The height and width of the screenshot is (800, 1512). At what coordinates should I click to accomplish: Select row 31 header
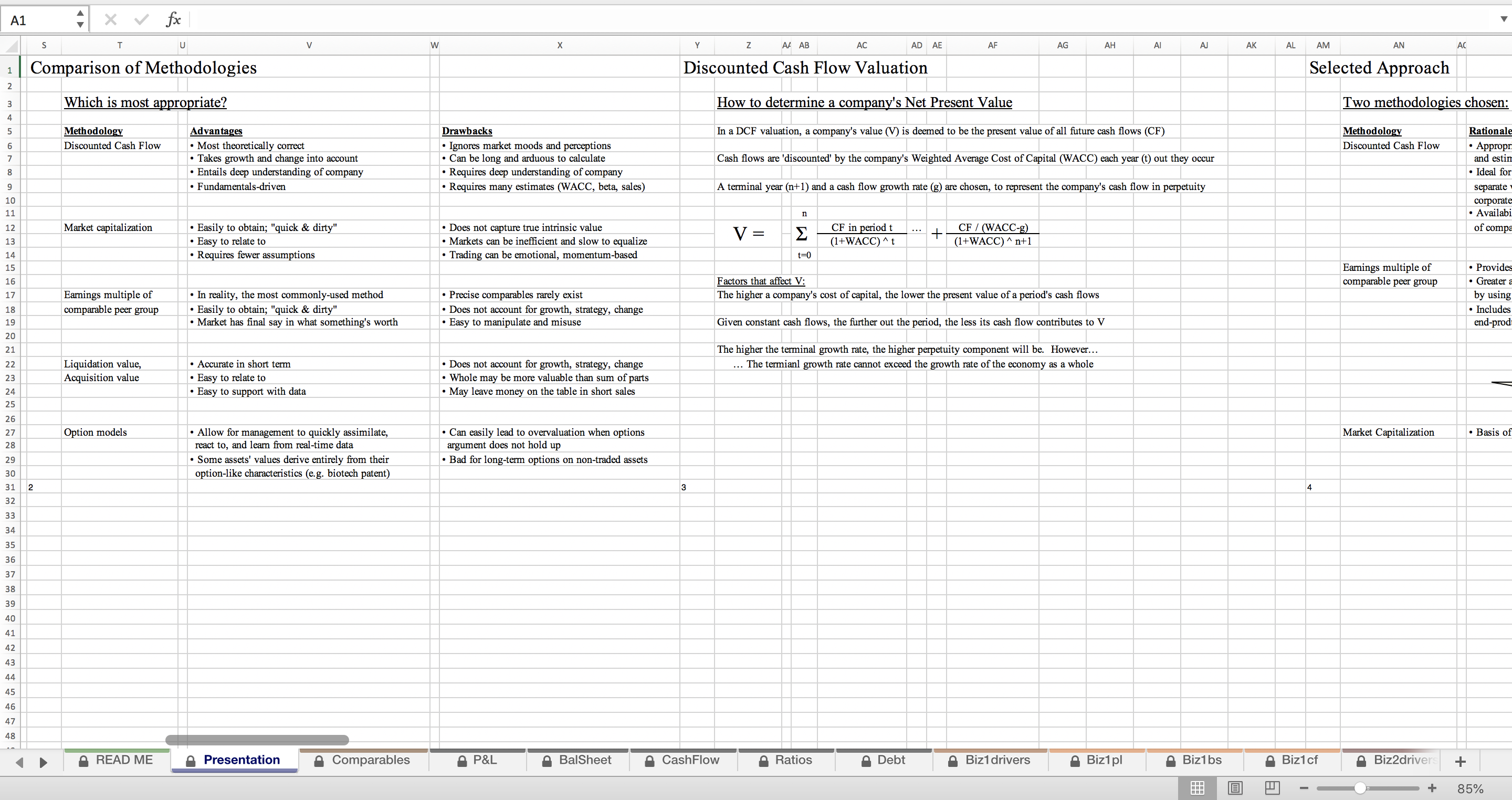click(10, 487)
